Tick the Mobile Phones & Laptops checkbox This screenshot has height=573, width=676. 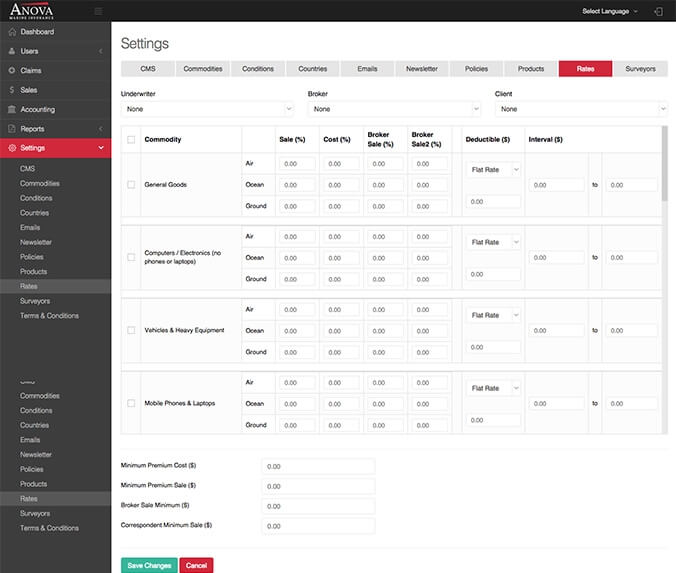coord(131,403)
